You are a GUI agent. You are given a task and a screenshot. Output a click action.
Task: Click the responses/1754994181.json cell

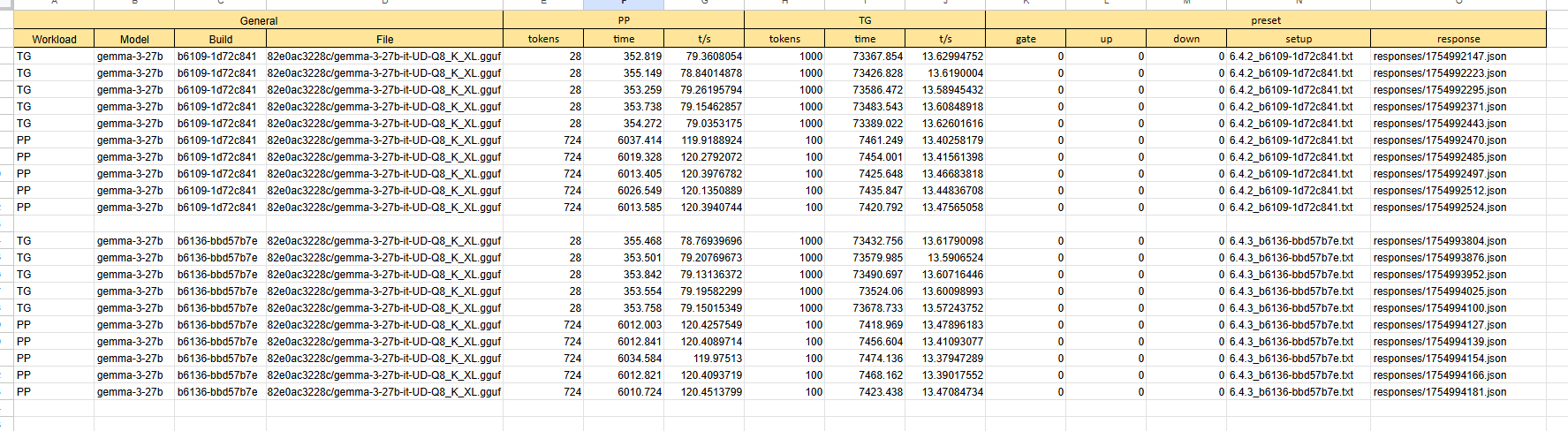coord(1458,391)
